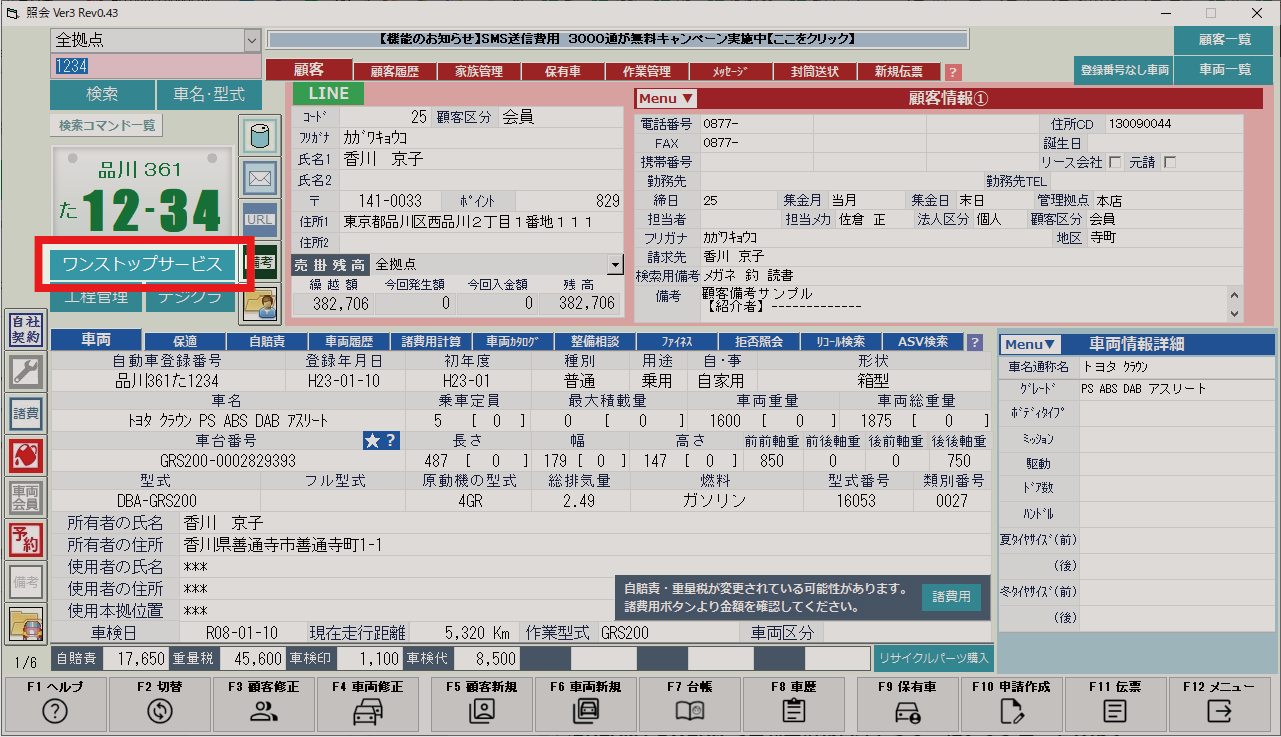Click the search input field showing 1234
Screen dimensions: 1281x737
coord(156,66)
